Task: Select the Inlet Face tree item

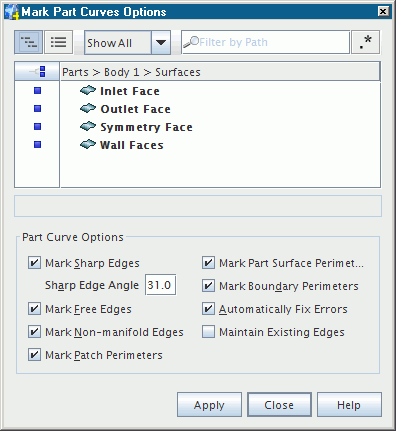Action: click(130, 91)
